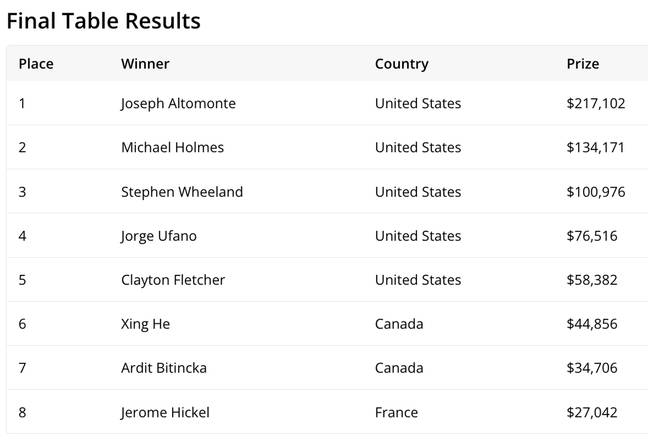Click the name Ardit Bitincka
This screenshot has width=648, height=443.
[164, 368]
